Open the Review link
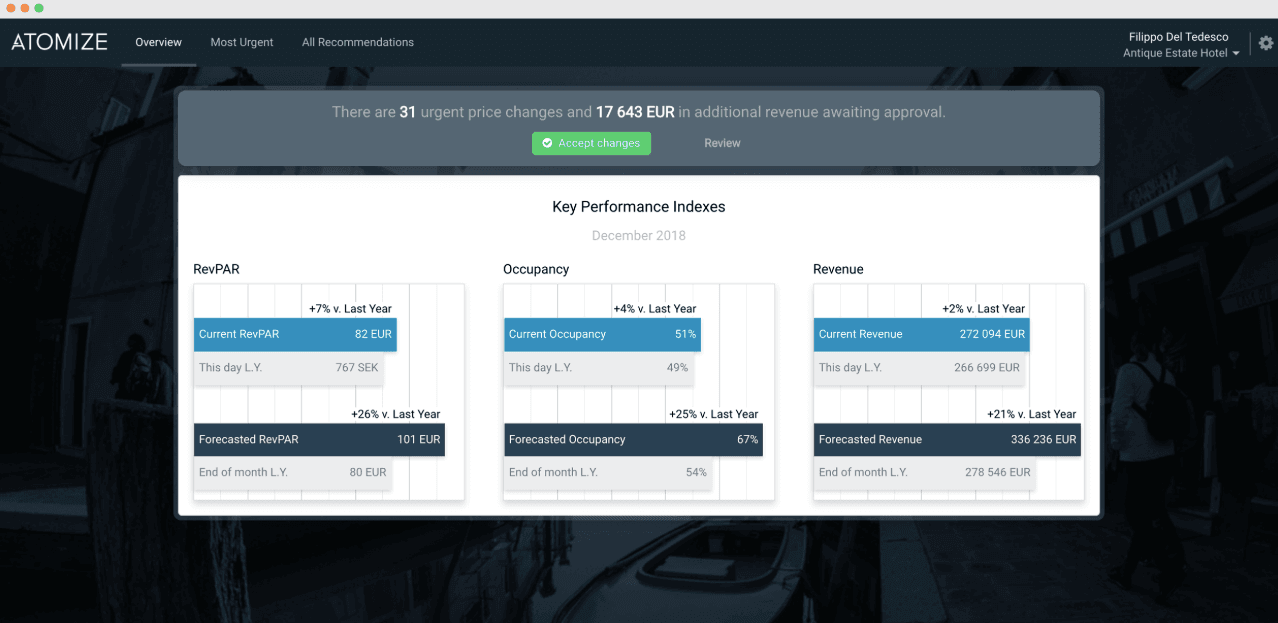The height and width of the screenshot is (623, 1278). tap(722, 143)
